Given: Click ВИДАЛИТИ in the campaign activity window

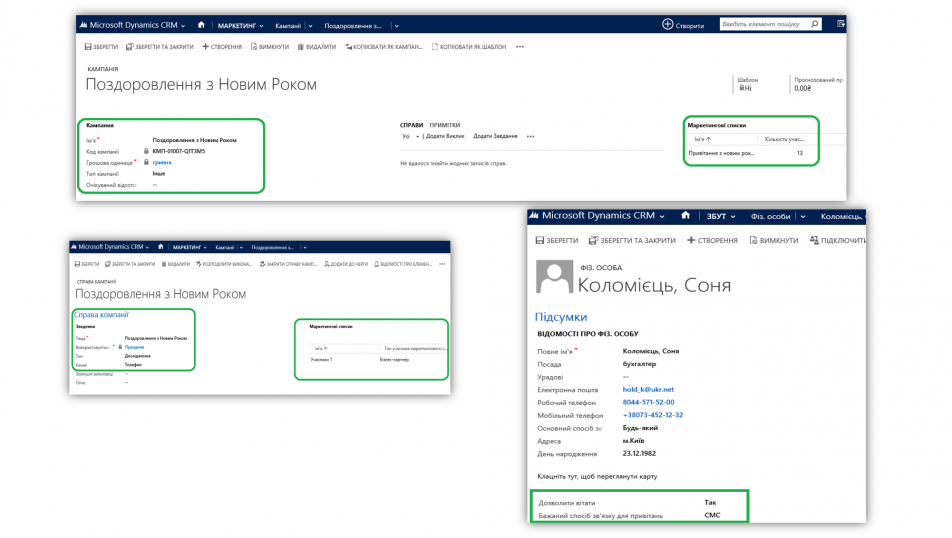Looking at the screenshot, I should pyautogui.click(x=176, y=264).
